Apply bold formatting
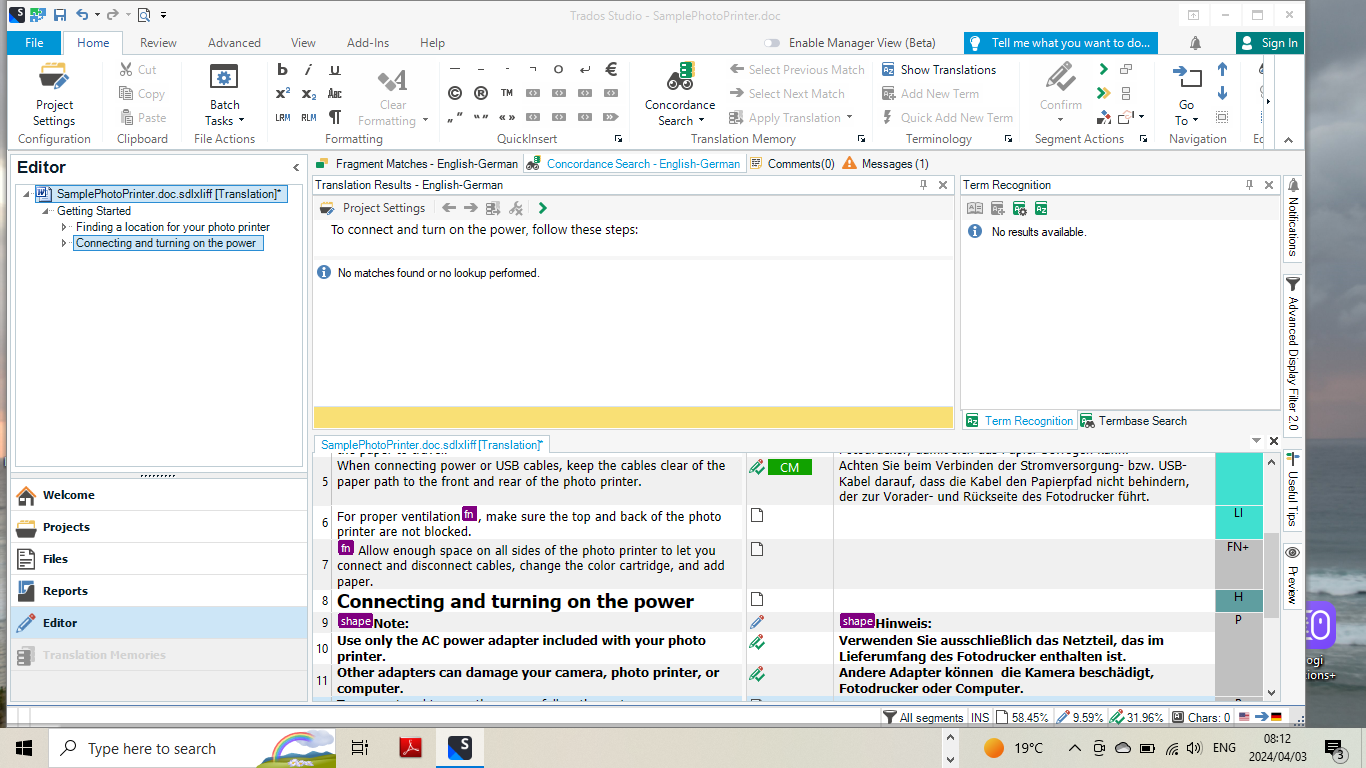Viewport: 1366px width, 768px height. 282,70
